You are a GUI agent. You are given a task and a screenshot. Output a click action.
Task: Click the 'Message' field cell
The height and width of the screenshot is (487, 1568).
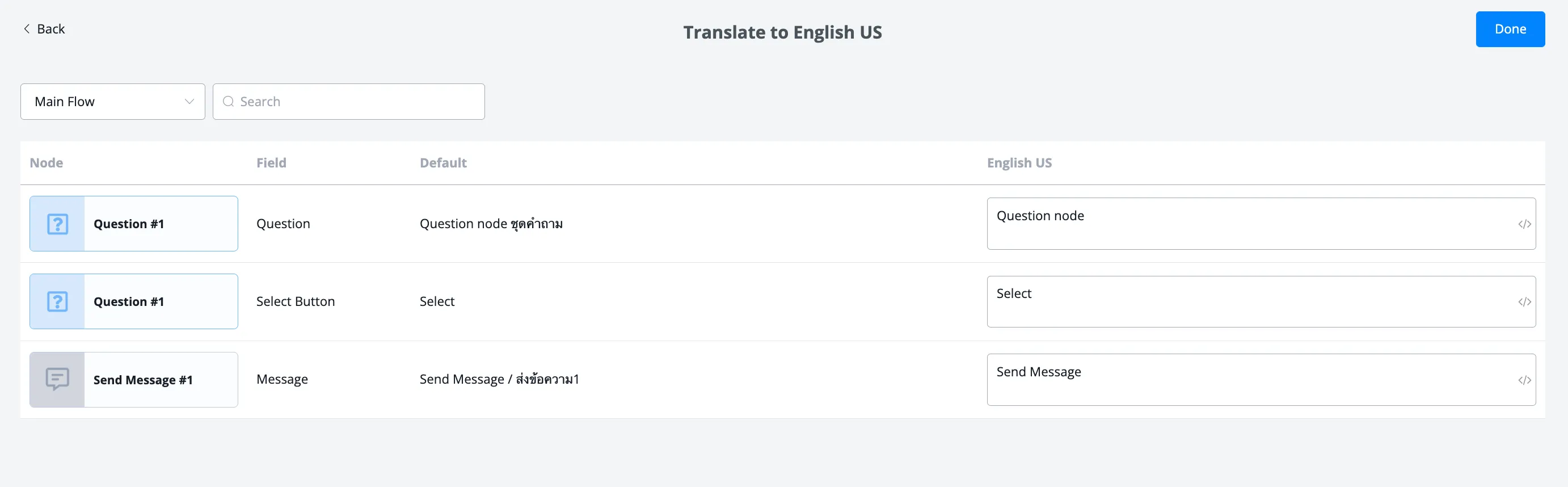click(x=282, y=380)
